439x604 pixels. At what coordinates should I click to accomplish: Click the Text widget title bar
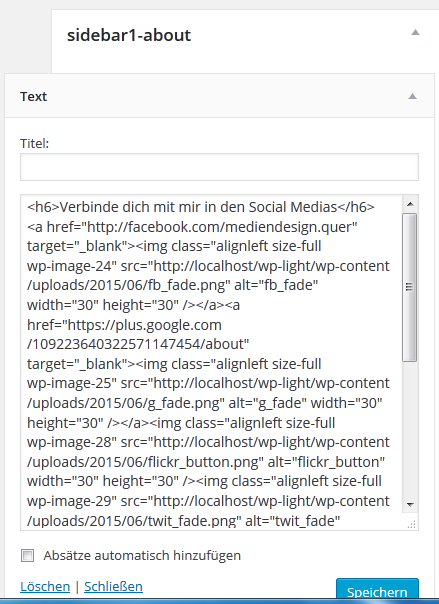point(219,96)
